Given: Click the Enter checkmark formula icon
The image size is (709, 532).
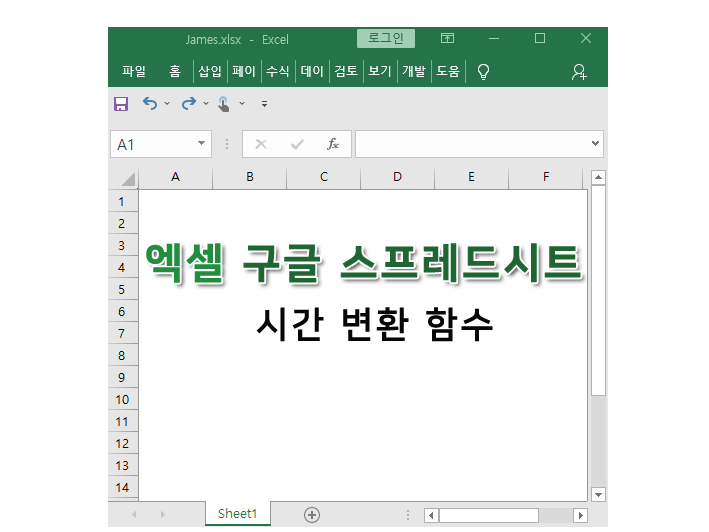Looking at the screenshot, I should pos(297,144).
